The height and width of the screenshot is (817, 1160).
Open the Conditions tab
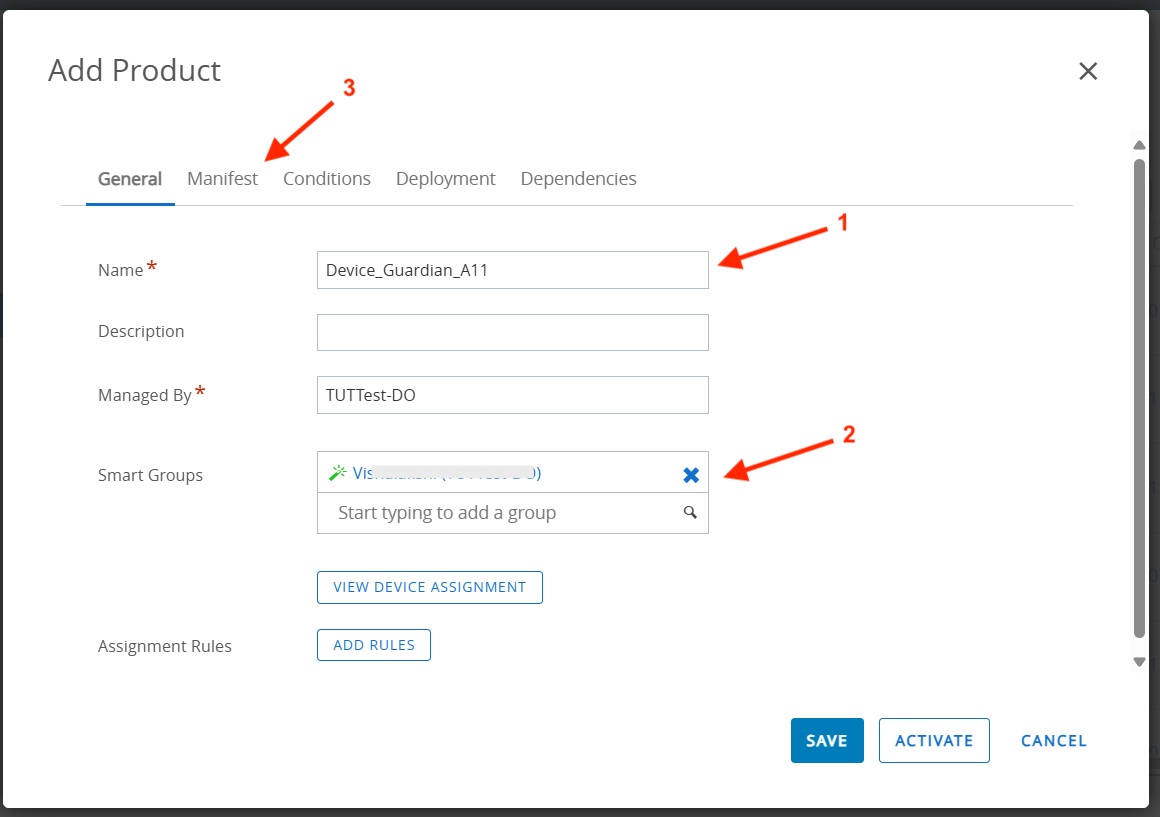326,179
